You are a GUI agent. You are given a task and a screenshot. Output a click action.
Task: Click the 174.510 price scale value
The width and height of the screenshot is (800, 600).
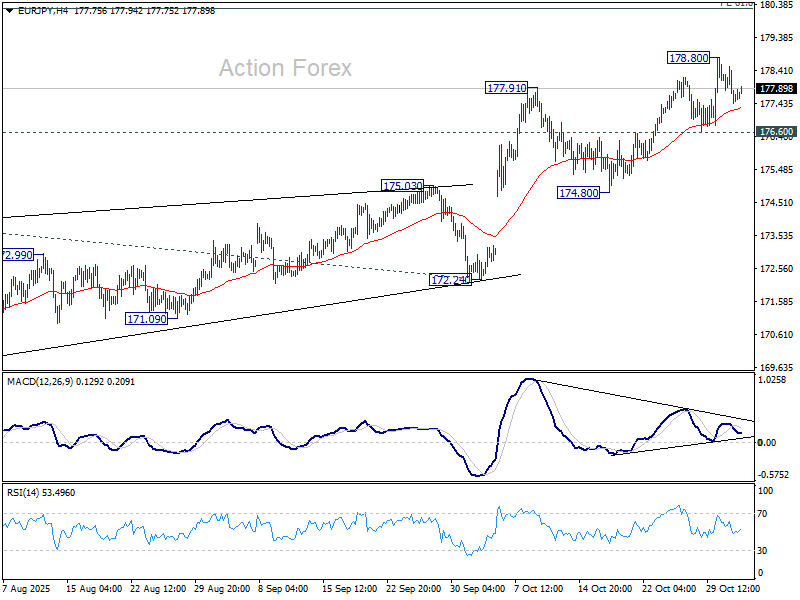click(x=777, y=203)
